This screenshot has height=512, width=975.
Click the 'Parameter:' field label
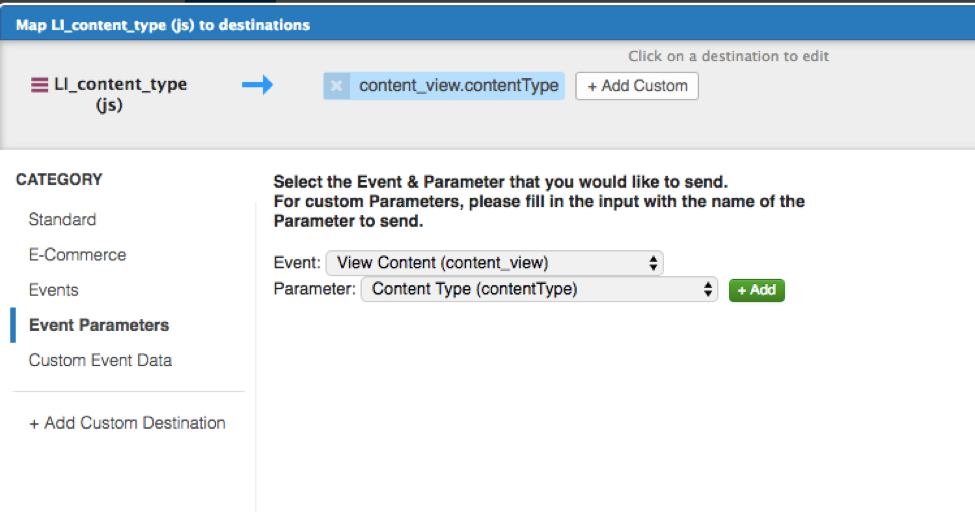pyautogui.click(x=314, y=290)
